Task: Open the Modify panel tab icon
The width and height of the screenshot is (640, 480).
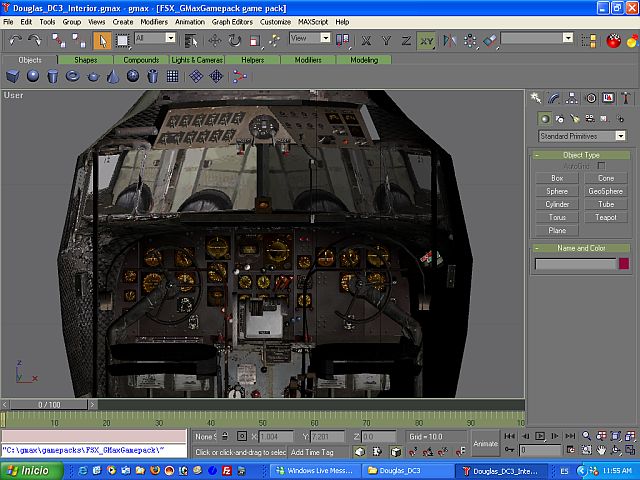Action: [x=555, y=98]
